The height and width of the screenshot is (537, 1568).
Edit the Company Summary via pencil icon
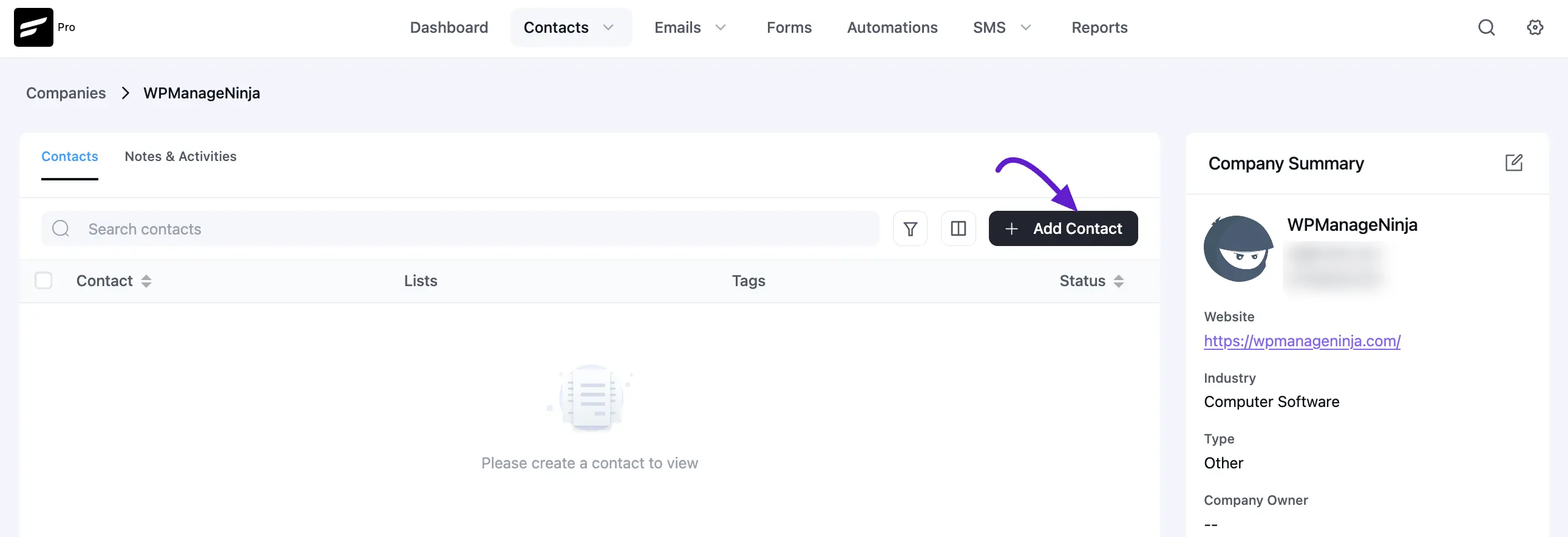coord(1514,163)
